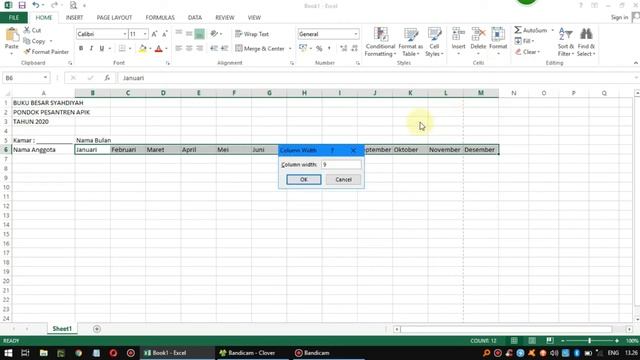Click OK in Column Width dialog
This screenshot has width=640, height=360.
click(304, 180)
